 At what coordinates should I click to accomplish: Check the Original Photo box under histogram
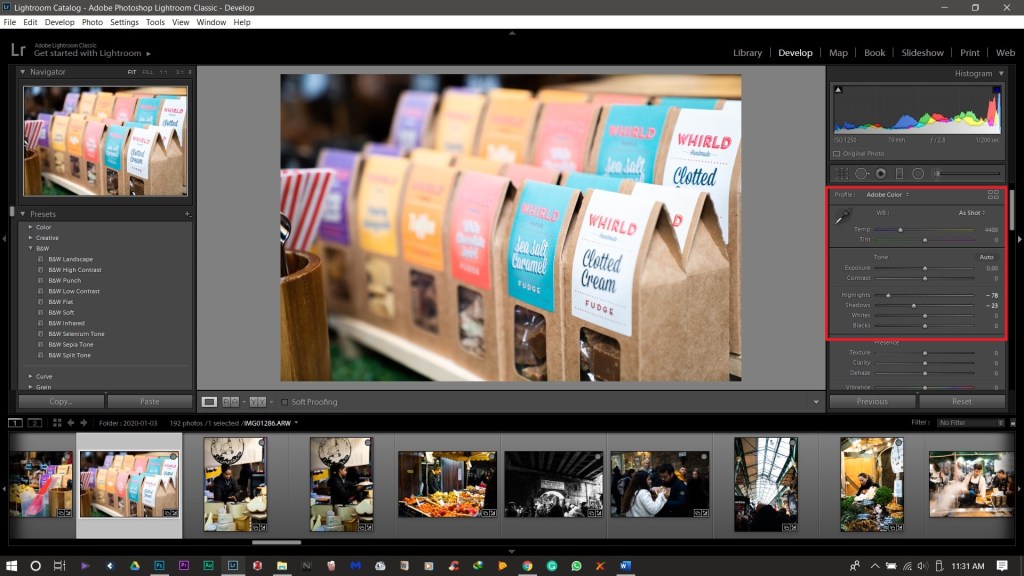click(837, 153)
